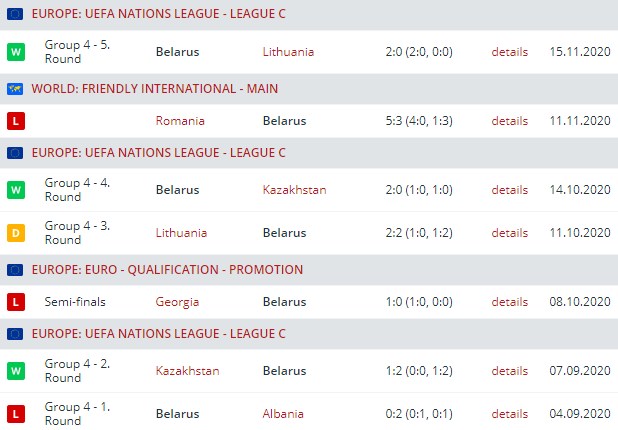Screen dimensions: 618x430
Task: Click the yellow D badge for Lithuania–Belarus draw
Action: click(16, 233)
